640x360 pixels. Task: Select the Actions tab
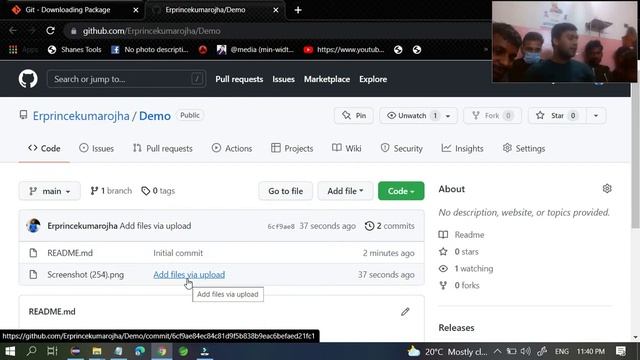(x=232, y=149)
